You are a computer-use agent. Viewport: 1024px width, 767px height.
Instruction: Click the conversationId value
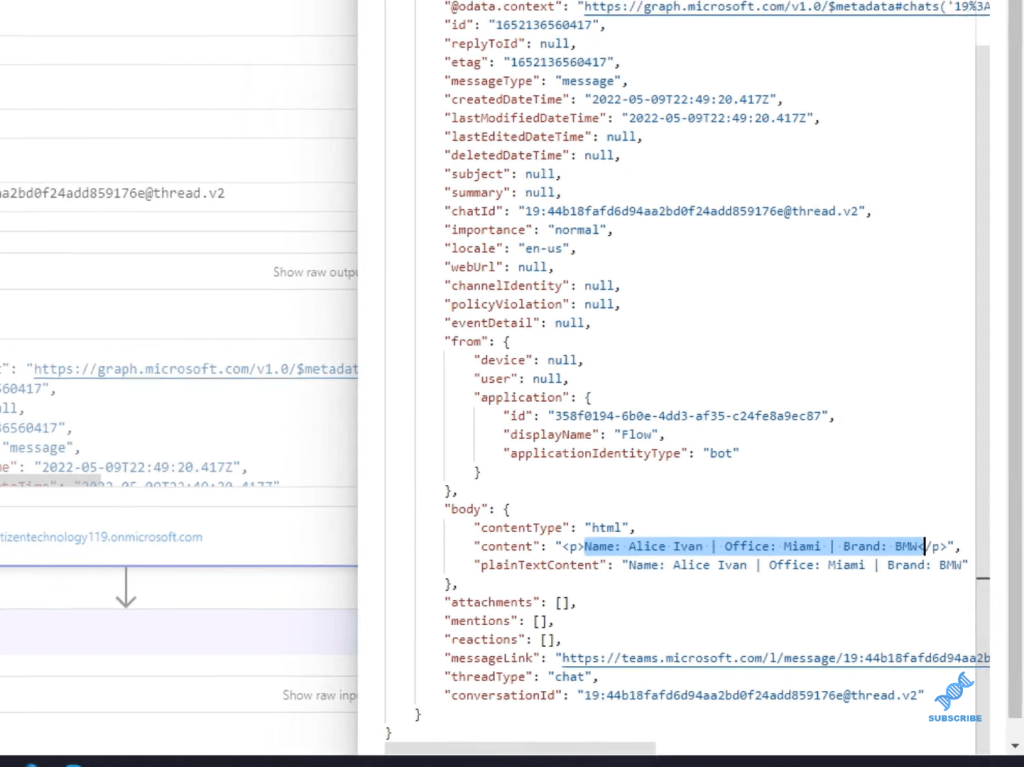[750, 695]
